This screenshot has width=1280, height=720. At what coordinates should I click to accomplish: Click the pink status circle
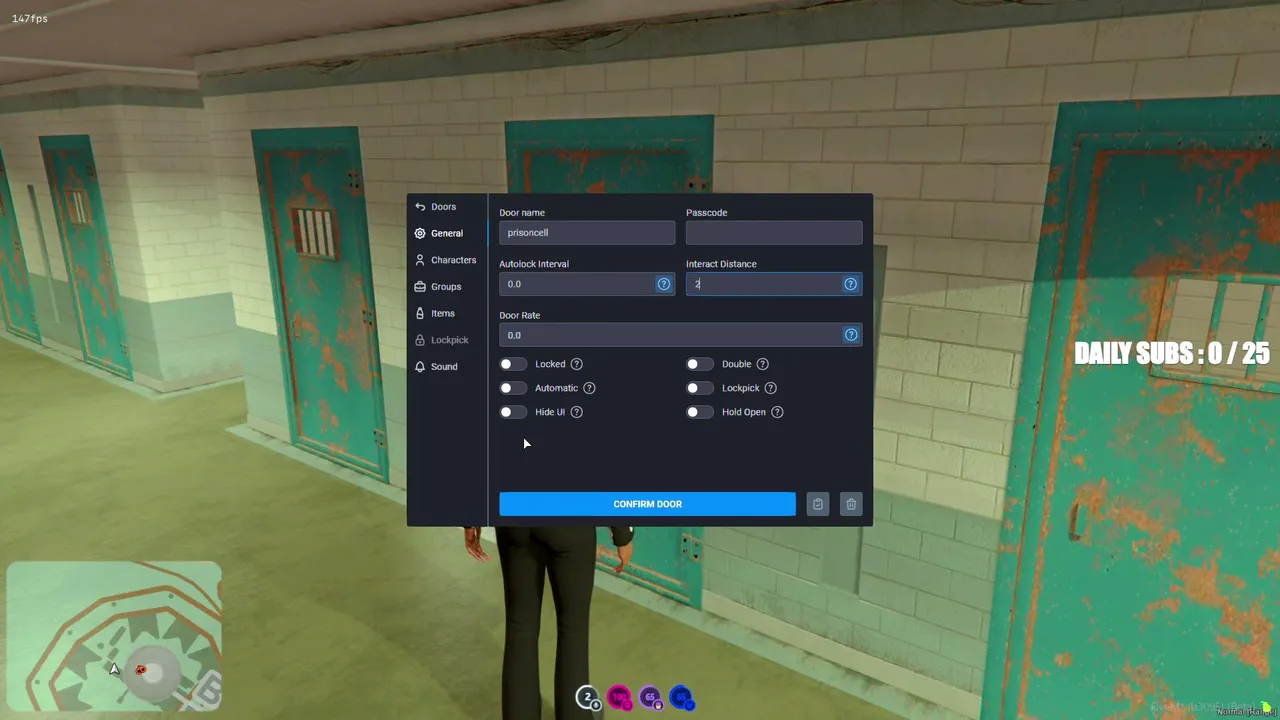[x=619, y=697]
